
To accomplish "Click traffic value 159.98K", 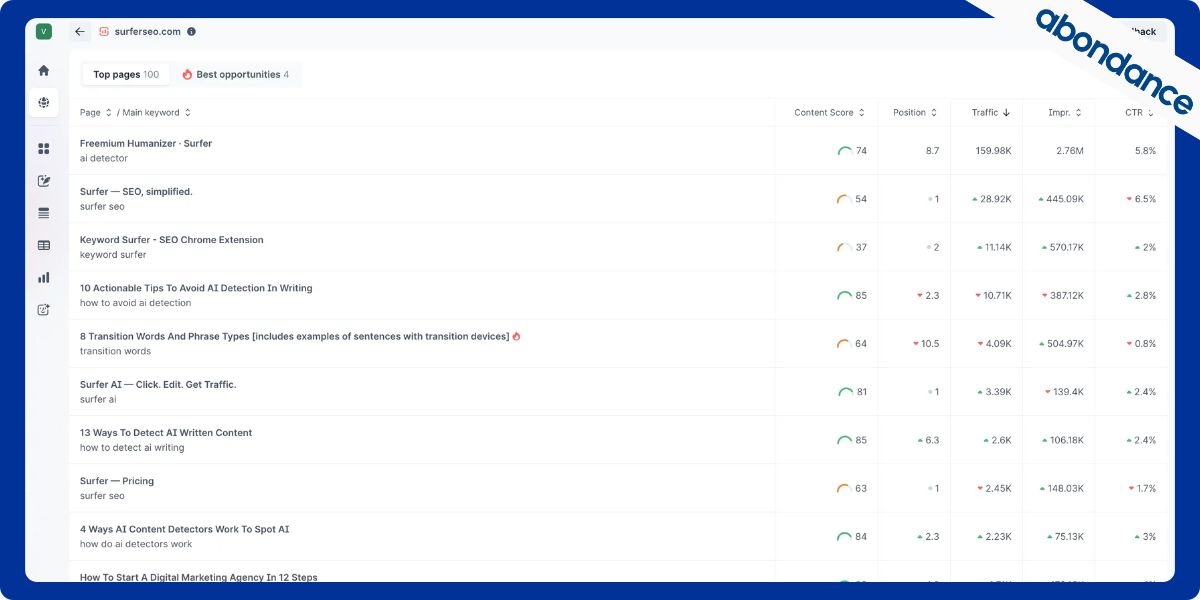I will [993, 151].
